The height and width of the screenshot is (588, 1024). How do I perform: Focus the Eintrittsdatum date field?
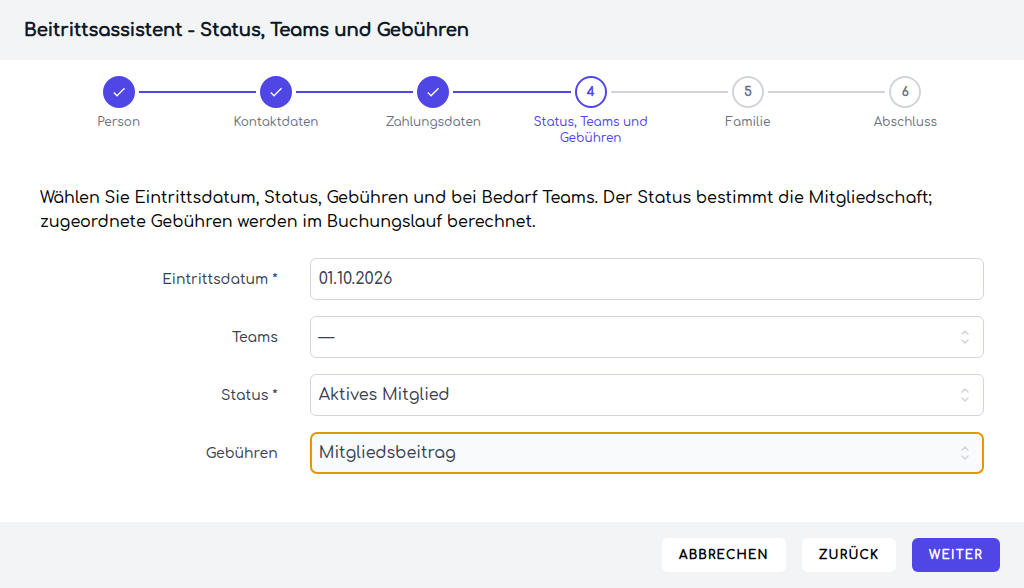(647, 279)
